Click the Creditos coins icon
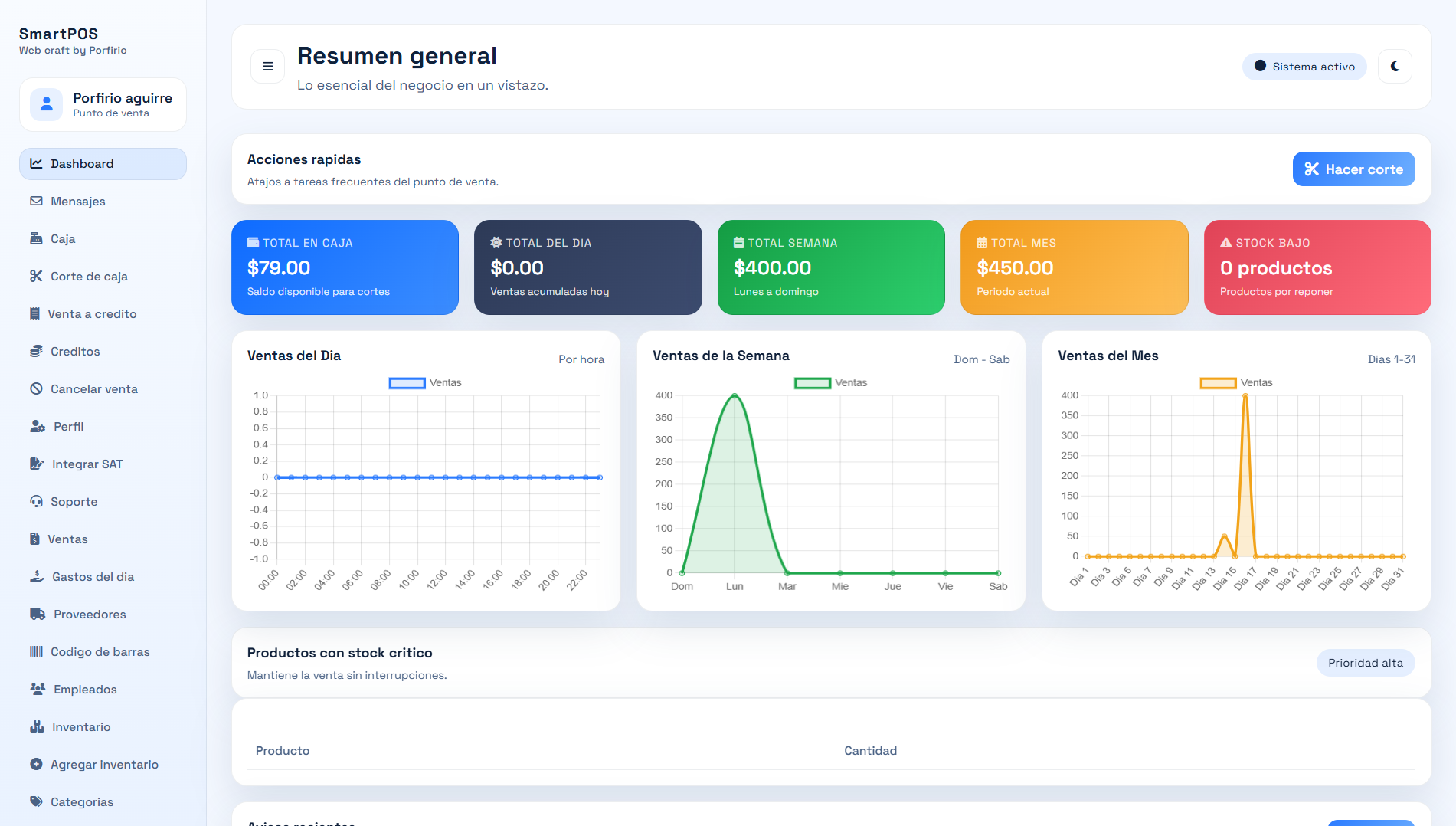 pos(36,352)
